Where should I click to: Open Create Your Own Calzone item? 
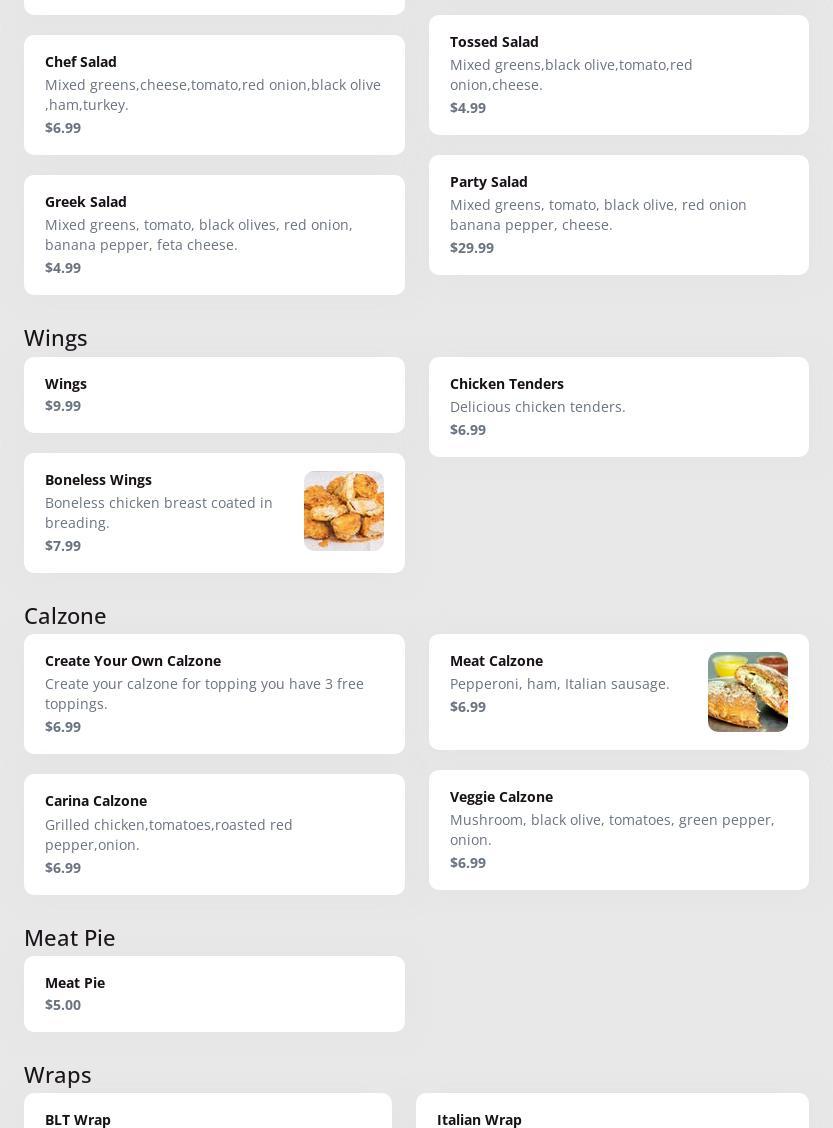(x=214, y=694)
